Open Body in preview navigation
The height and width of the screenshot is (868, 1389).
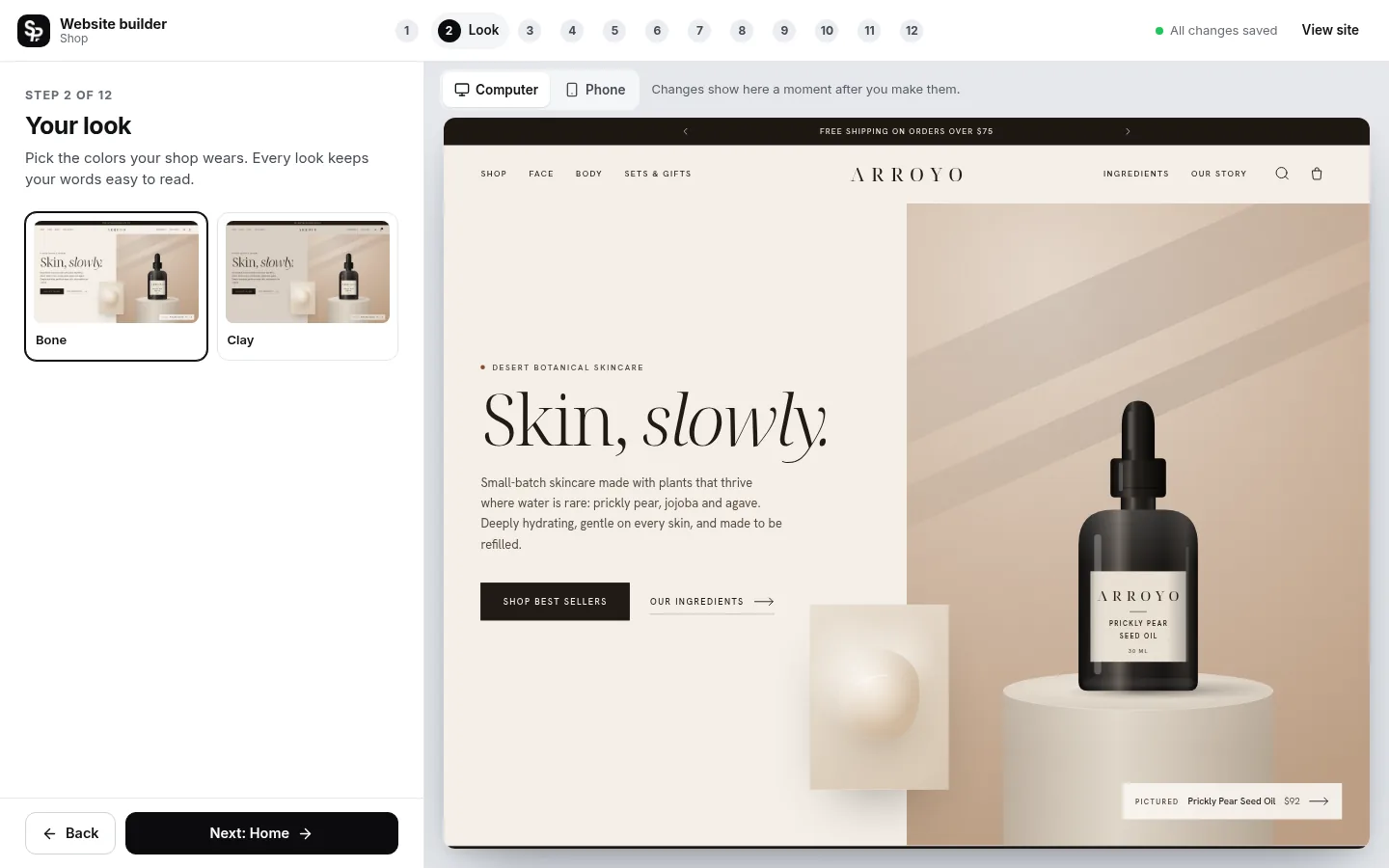point(588,175)
